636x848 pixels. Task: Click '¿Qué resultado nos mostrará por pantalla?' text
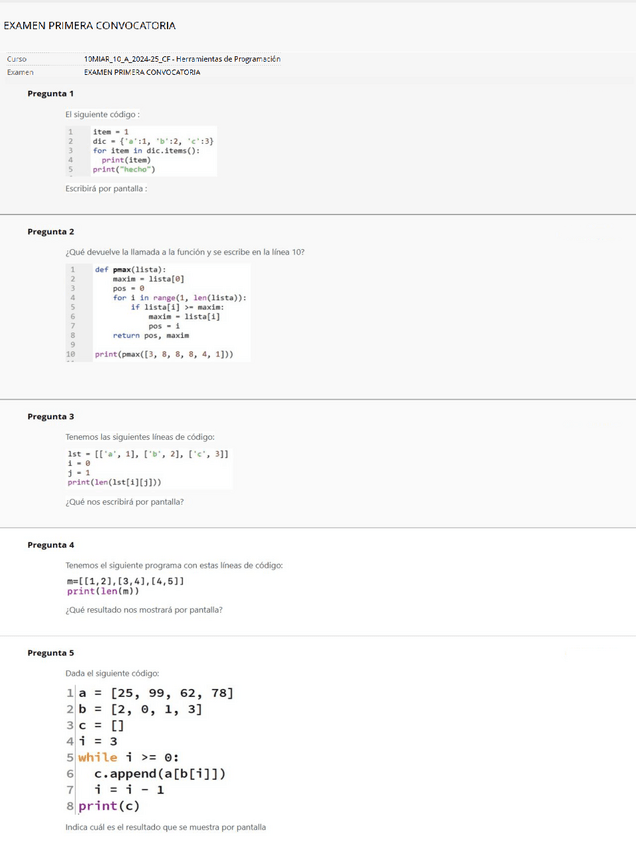coord(143,609)
